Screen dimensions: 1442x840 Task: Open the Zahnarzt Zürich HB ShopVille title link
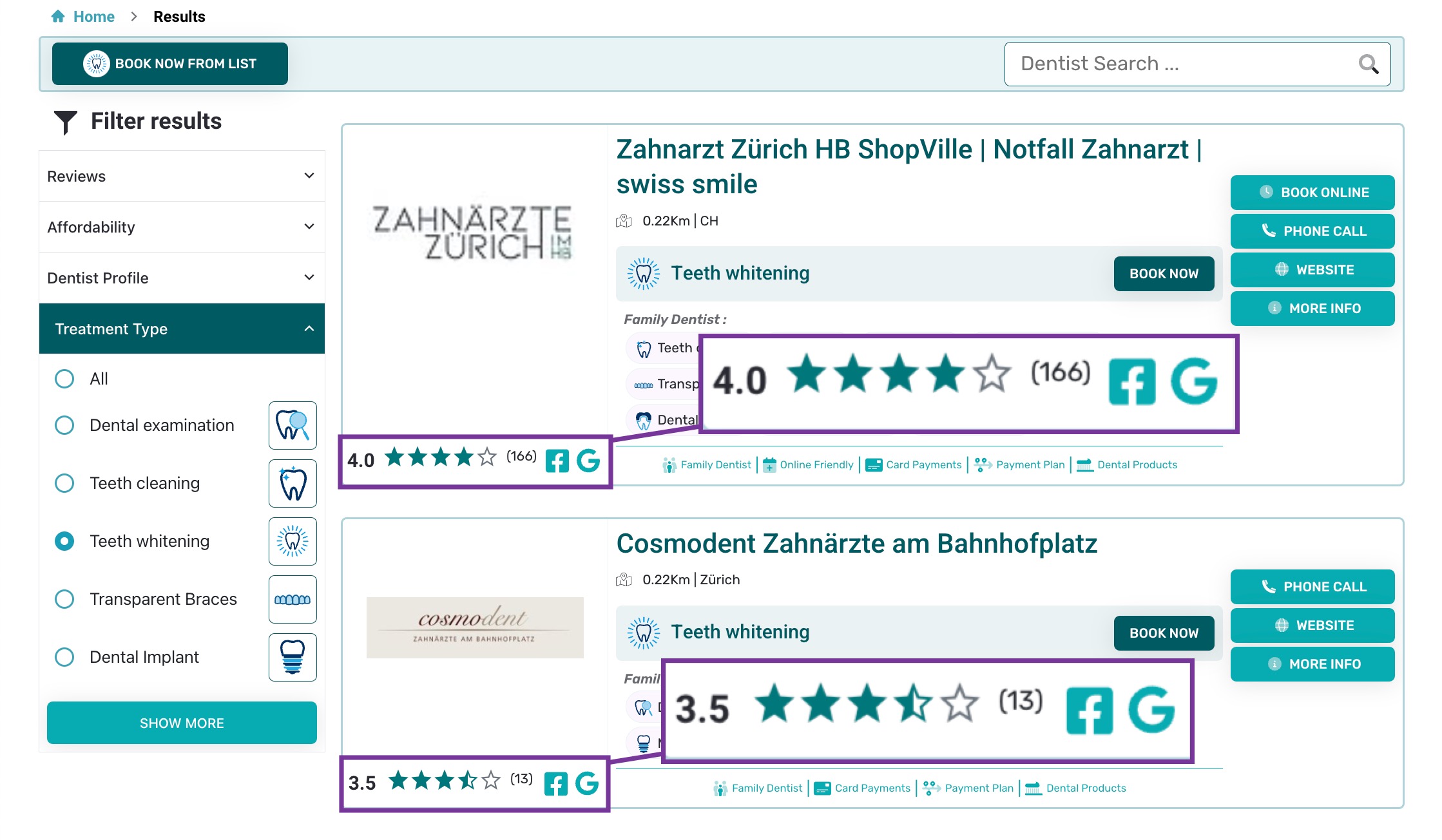click(x=909, y=166)
